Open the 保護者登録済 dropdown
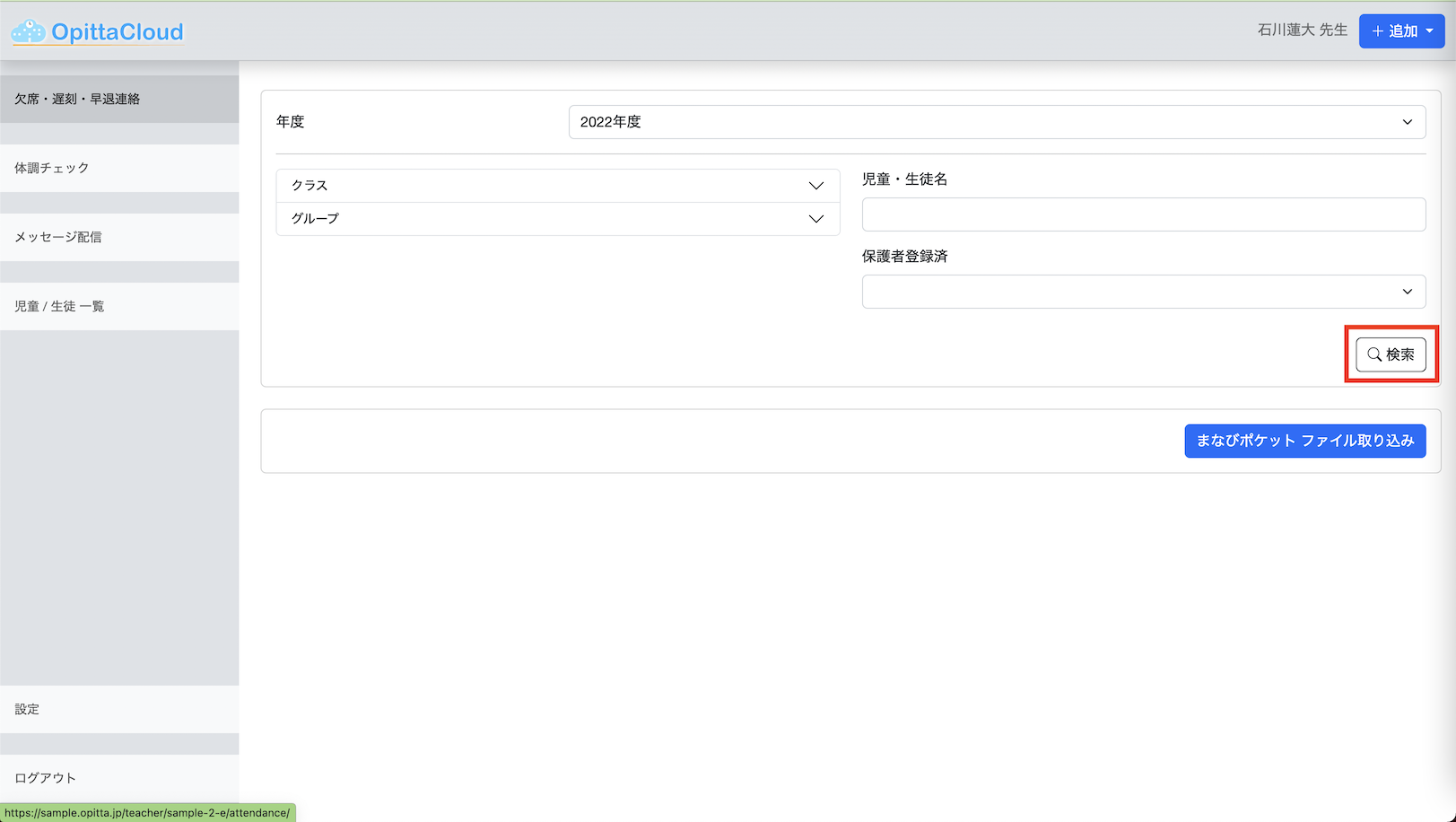The width and height of the screenshot is (1456, 822). click(1144, 292)
